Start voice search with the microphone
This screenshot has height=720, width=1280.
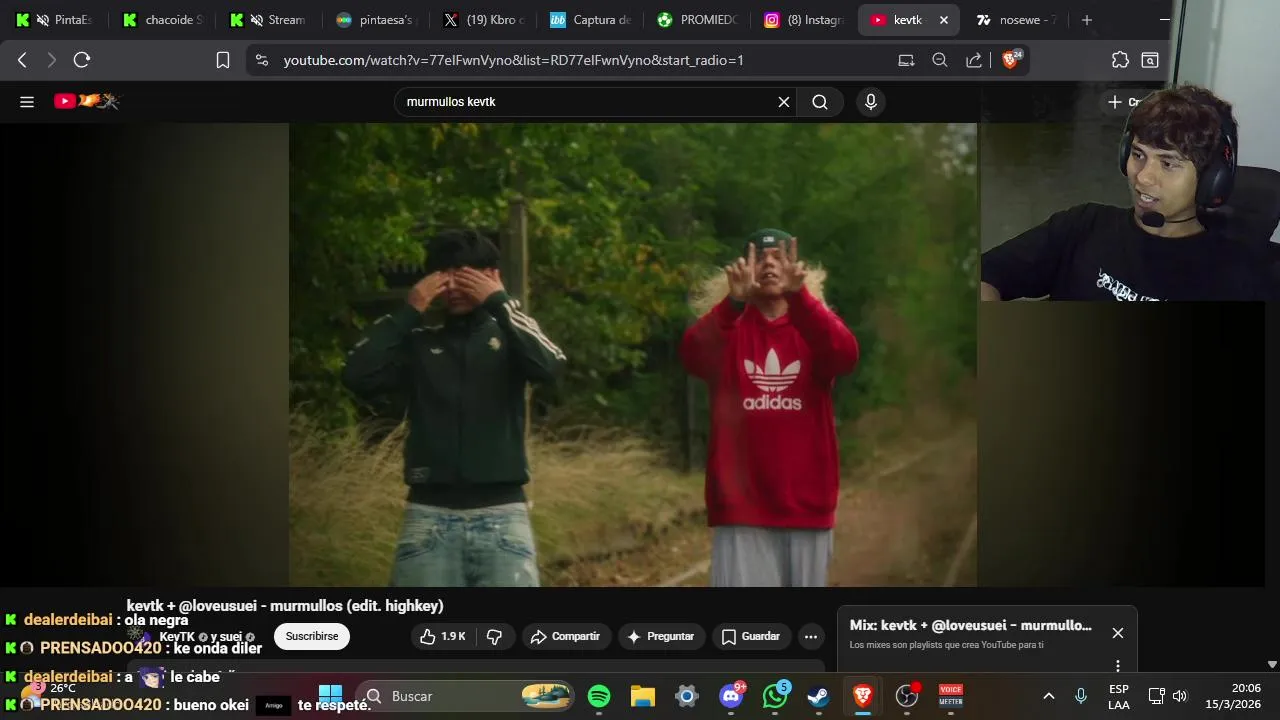871,101
